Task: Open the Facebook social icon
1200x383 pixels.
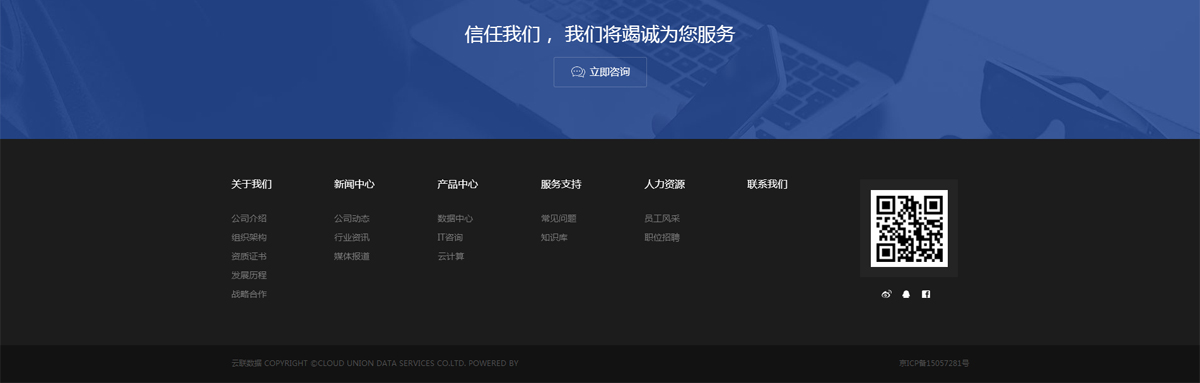Action: click(926, 294)
